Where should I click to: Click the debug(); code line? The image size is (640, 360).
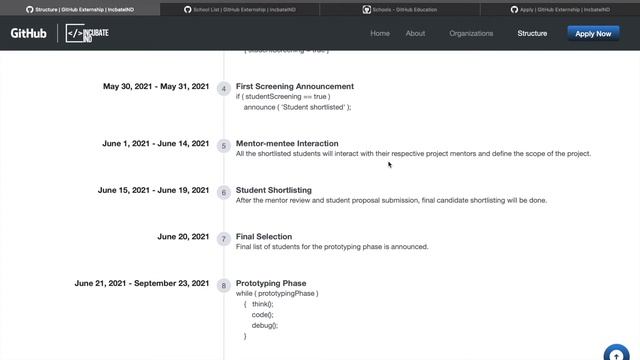264,325
